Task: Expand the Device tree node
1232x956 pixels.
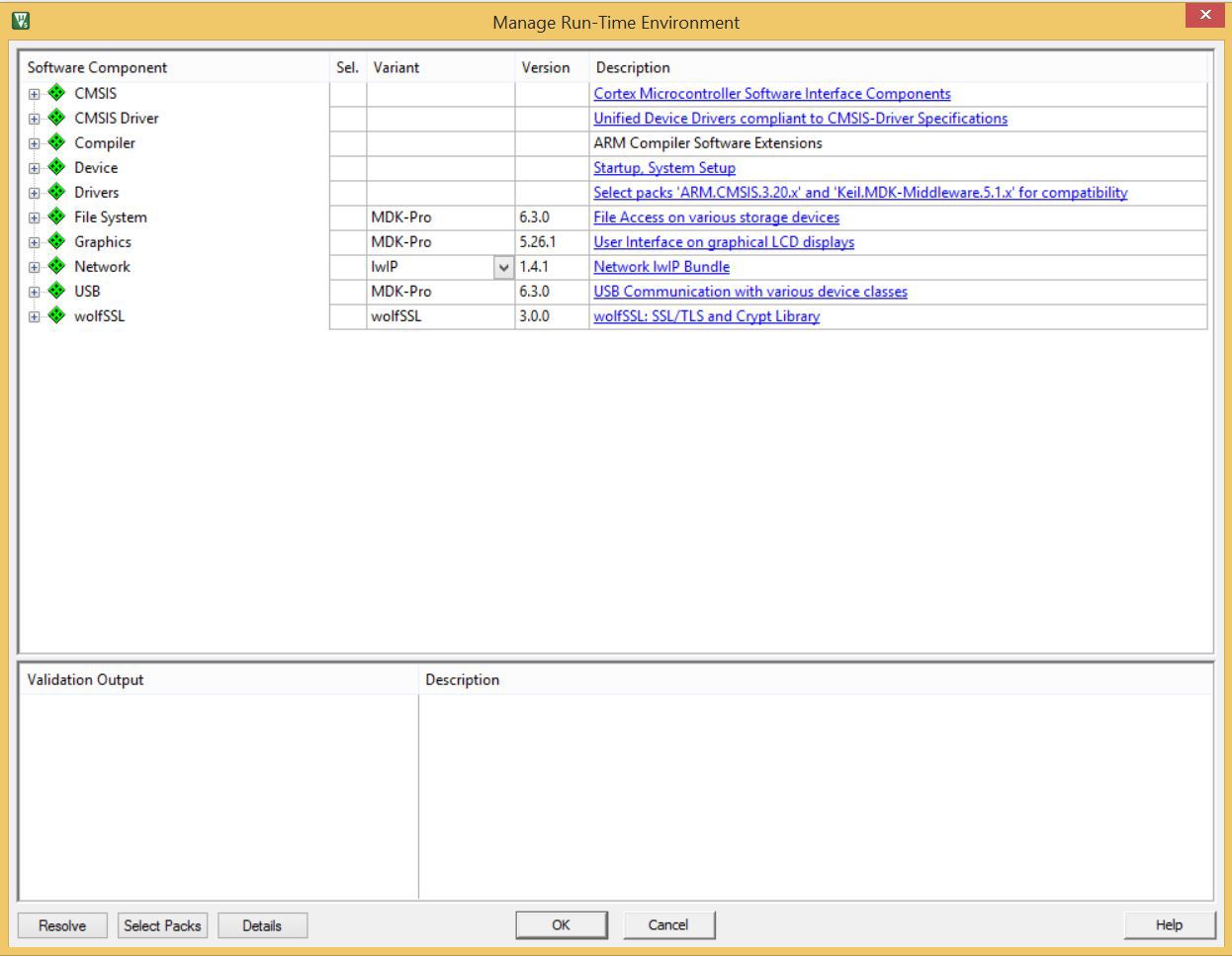Action: [x=35, y=168]
